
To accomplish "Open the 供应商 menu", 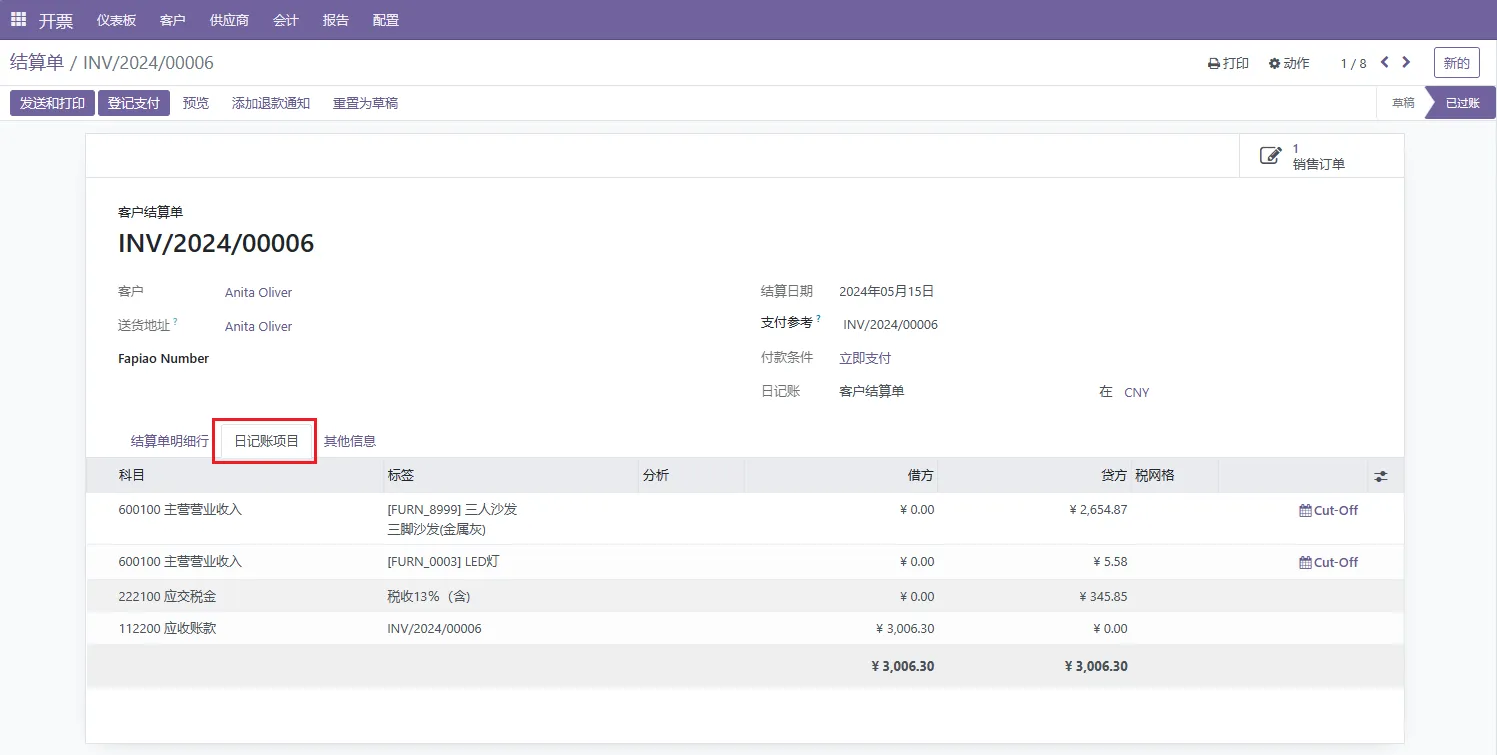I will pos(229,20).
